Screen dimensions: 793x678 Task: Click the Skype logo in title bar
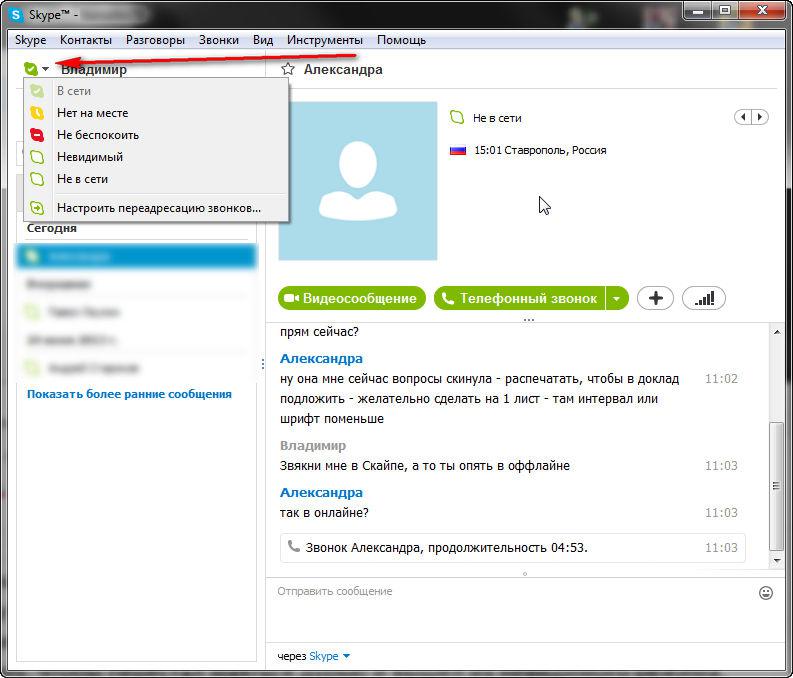point(16,15)
